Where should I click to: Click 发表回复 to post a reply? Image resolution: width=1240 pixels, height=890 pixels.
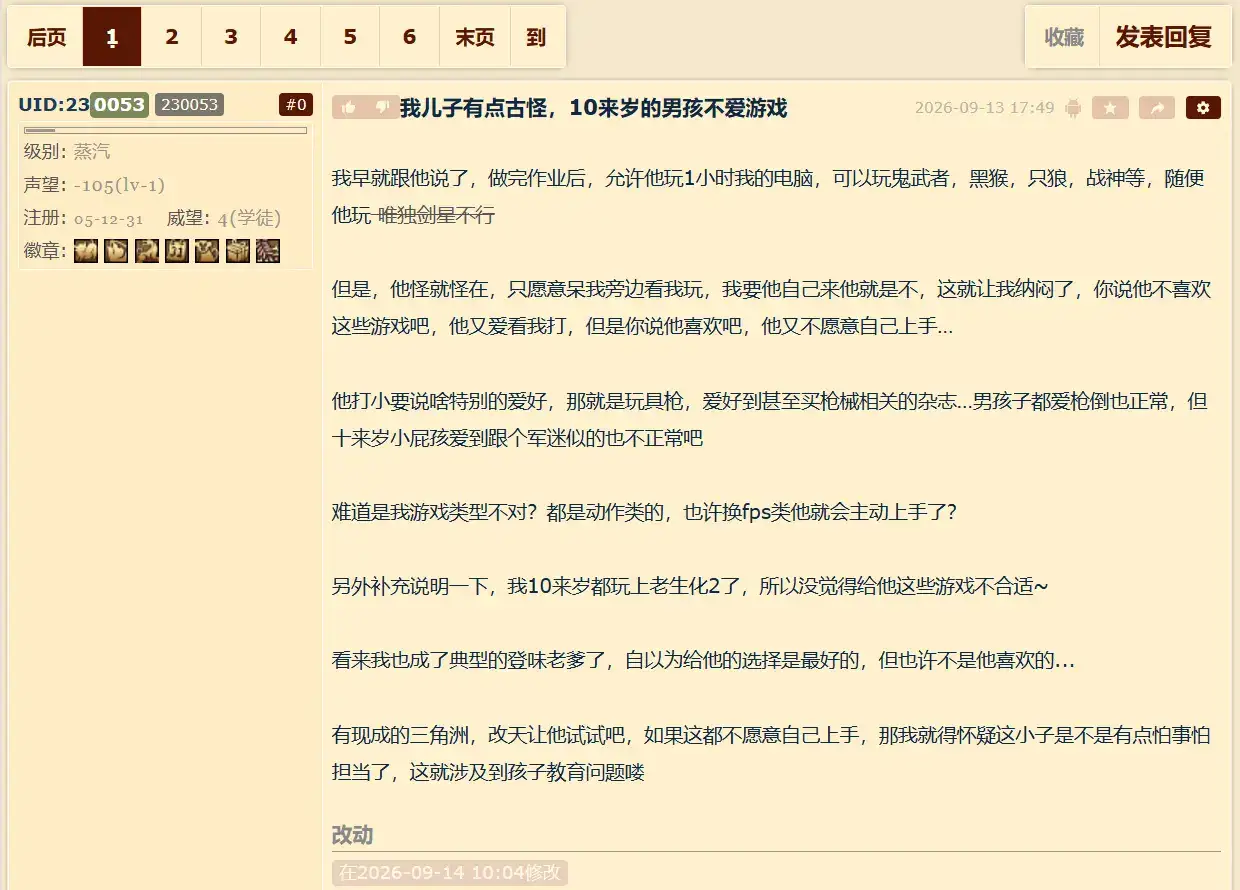[1164, 37]
